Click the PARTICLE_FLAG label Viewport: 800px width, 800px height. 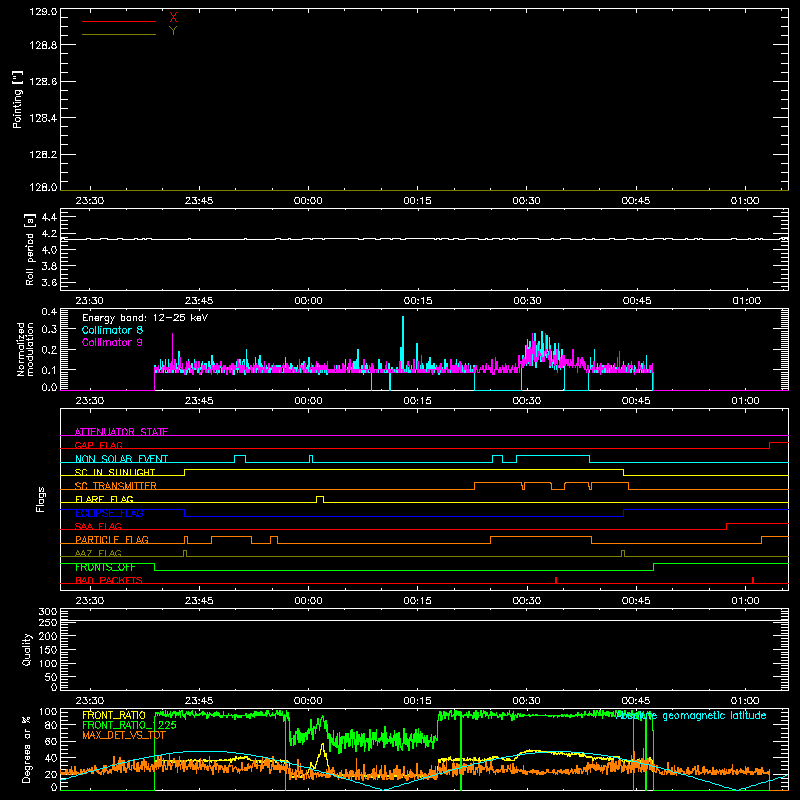click(112, 539)
